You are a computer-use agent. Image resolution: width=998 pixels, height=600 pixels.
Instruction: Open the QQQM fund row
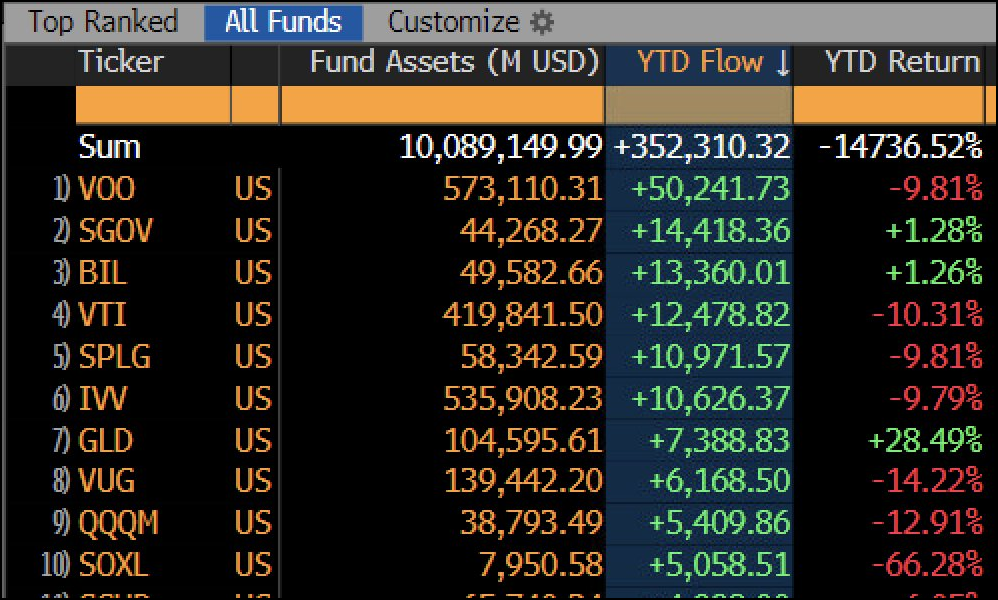119,523
